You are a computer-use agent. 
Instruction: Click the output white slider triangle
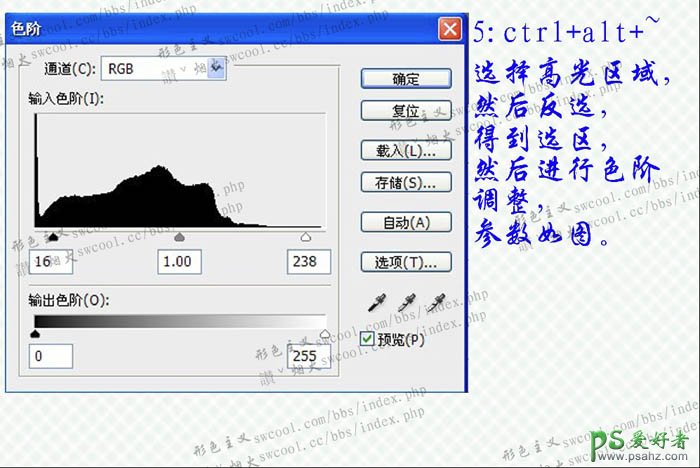(323, 335)
